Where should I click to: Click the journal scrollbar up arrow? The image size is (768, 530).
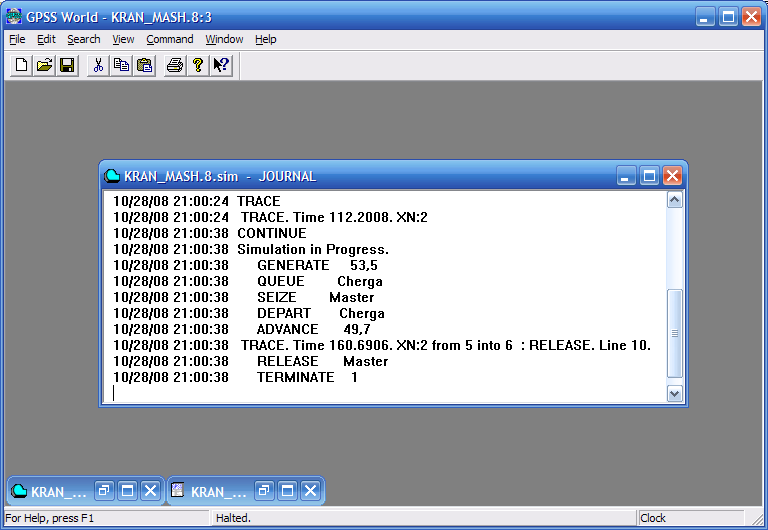674,199
